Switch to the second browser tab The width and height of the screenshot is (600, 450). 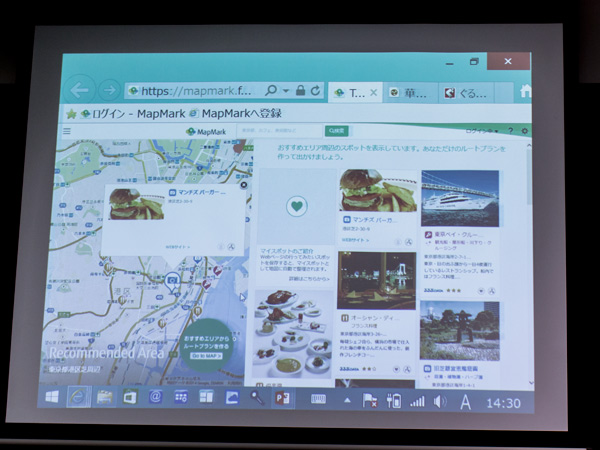pos(410,92)
